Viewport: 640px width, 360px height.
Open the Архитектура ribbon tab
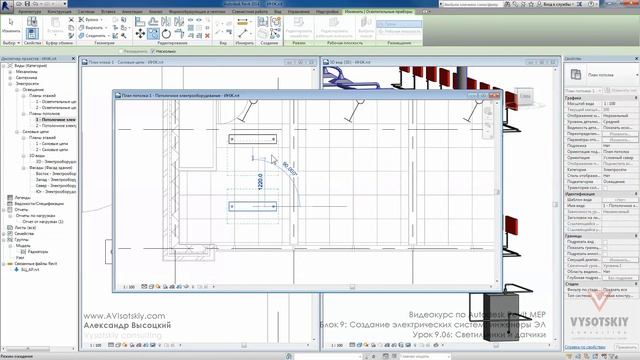point(29,12)
